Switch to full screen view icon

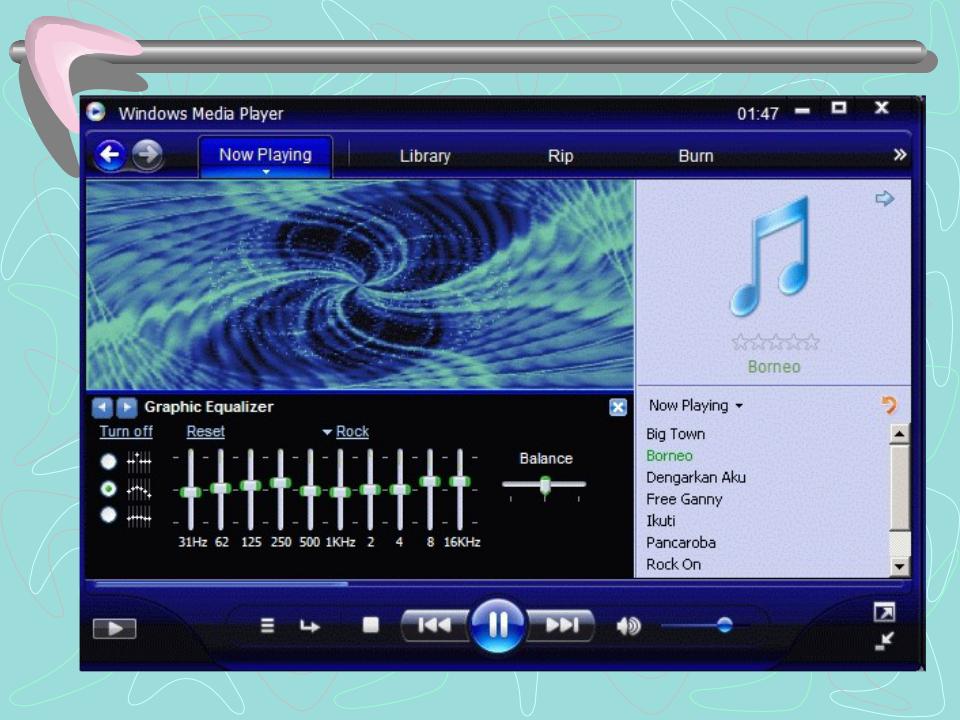point(884,612)
